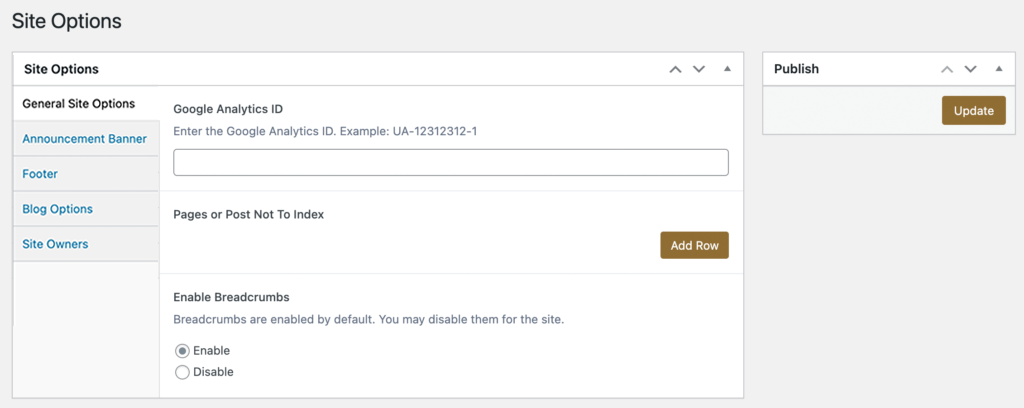Move Site Options panel up

[x=675, y=69]
